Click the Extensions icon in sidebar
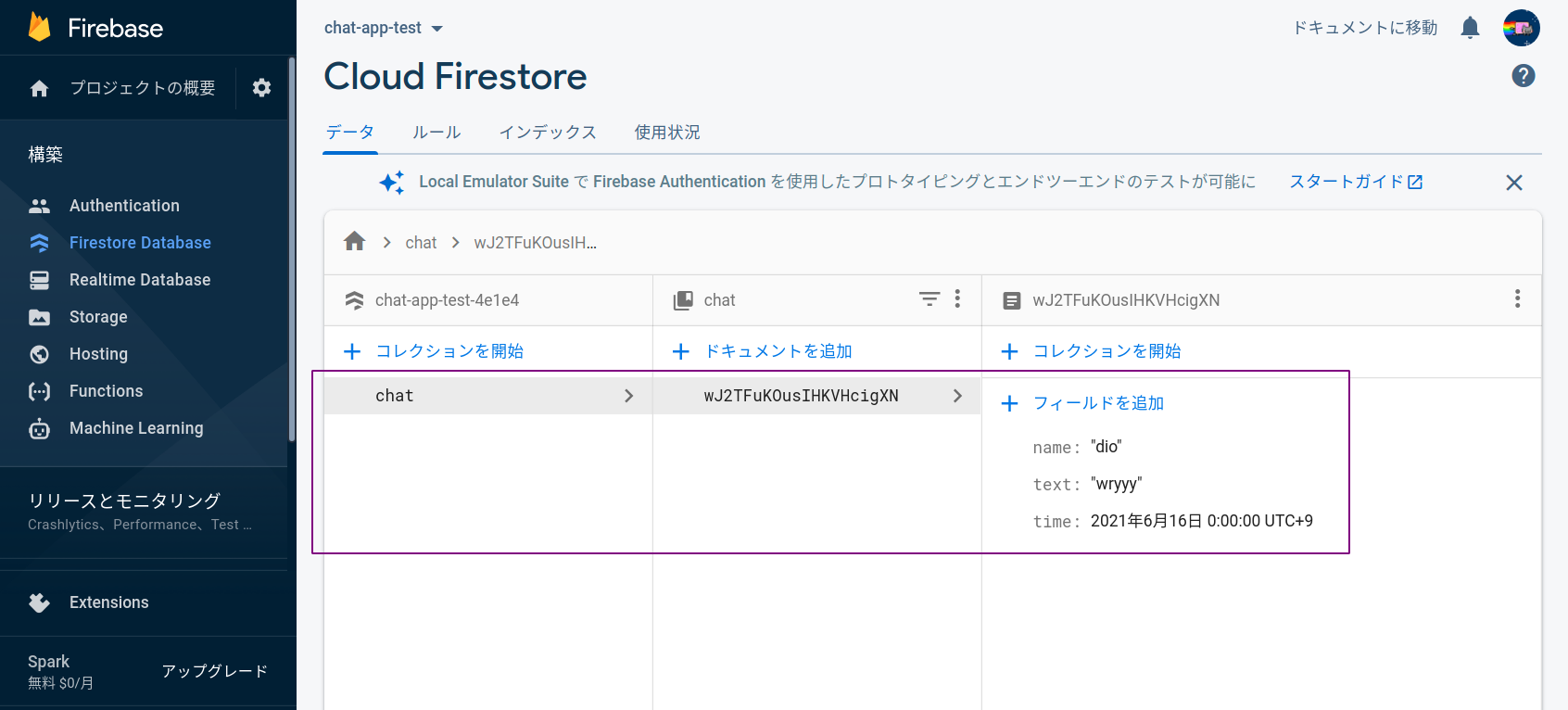This screenshot has height=710, width=1568. (39, 602)
